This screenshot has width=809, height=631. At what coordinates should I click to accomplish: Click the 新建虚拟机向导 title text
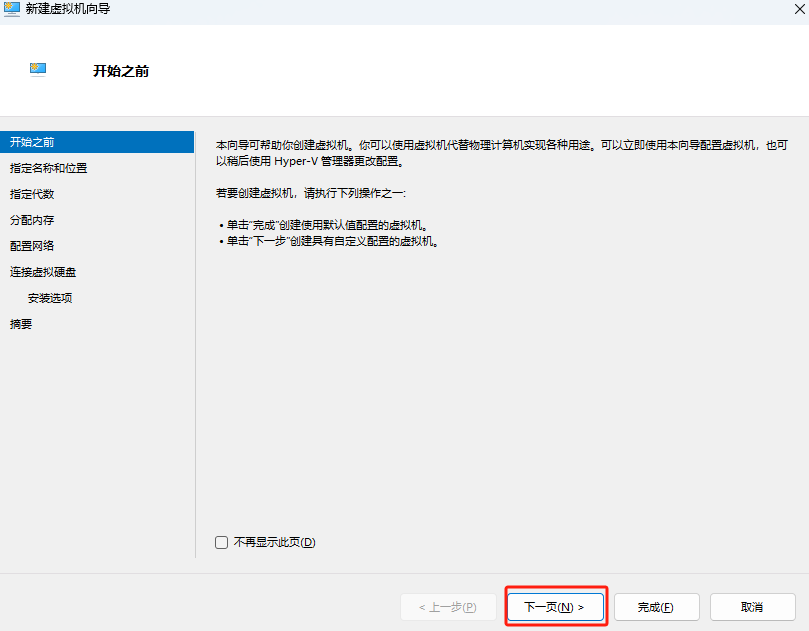point(68,9)
